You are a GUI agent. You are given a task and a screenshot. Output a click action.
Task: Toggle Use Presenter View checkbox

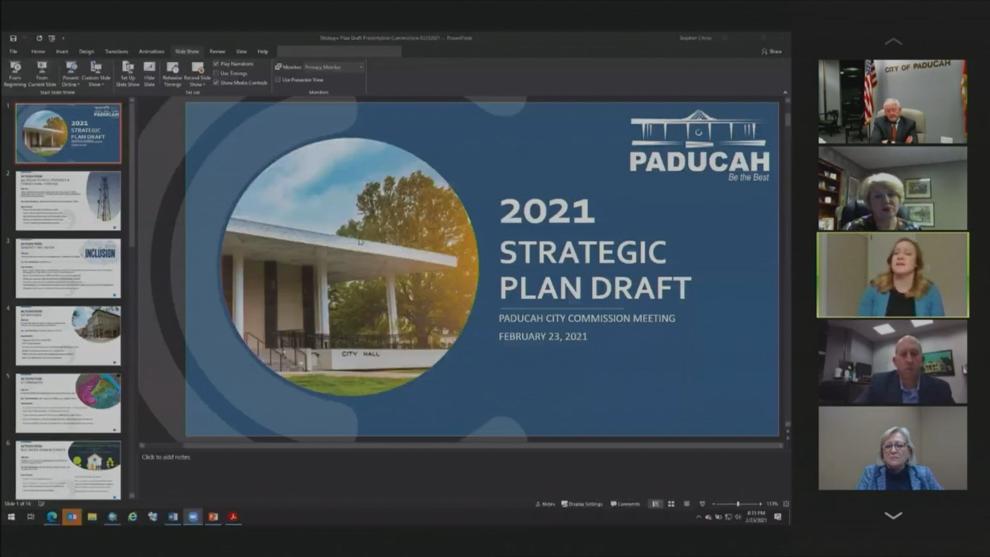coord(278,80)
